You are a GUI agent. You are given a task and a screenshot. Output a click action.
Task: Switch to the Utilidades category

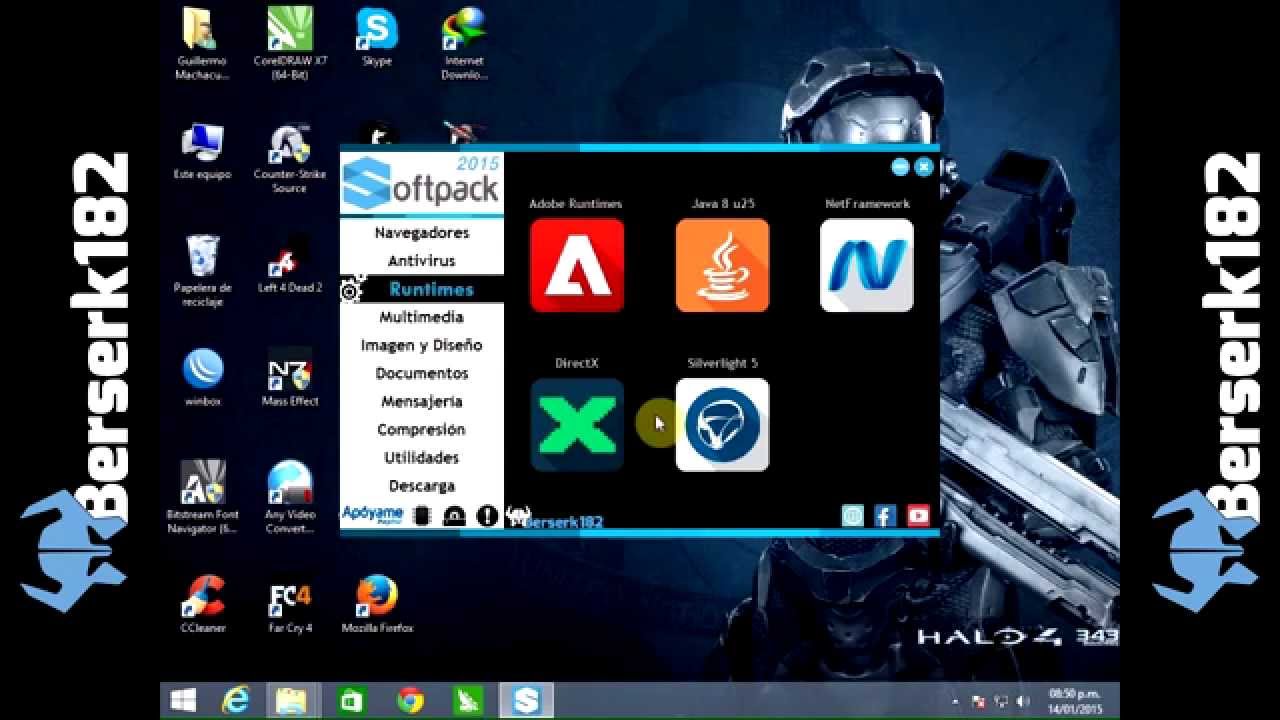422,457
